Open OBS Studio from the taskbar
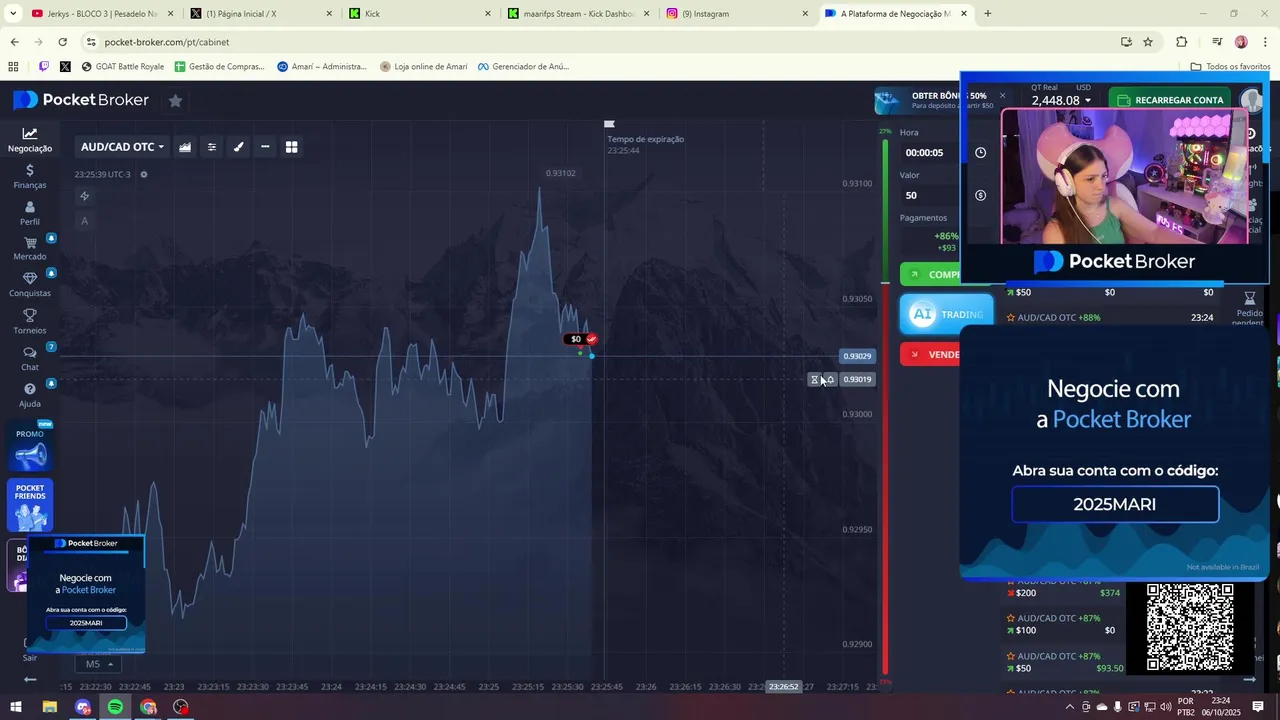This screenshot has width=1280, height=720. click(x=181, y=707)
